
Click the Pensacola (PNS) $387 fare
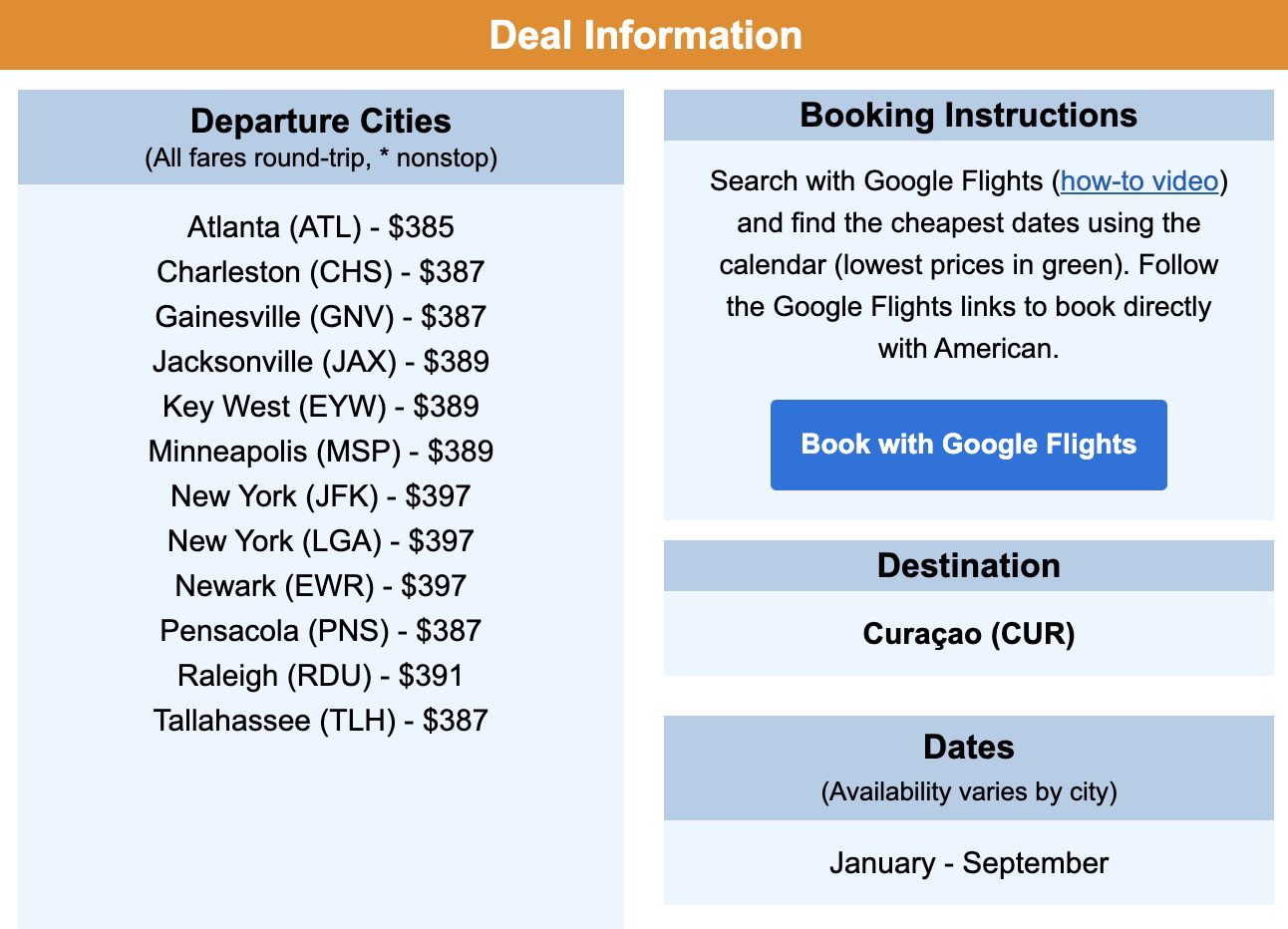(321, 631)
